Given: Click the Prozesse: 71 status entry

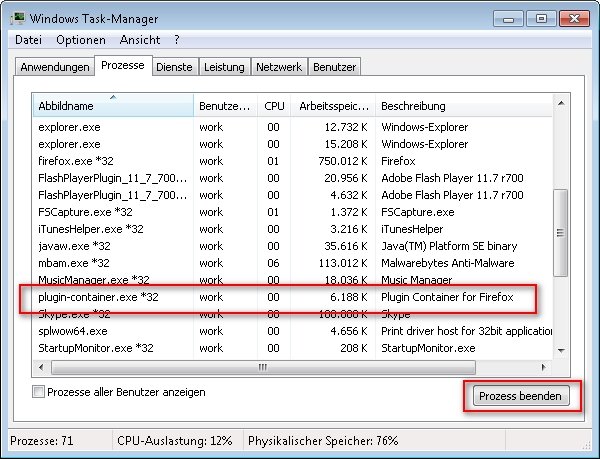Looking at the screenshot, I should pos(41,441).
